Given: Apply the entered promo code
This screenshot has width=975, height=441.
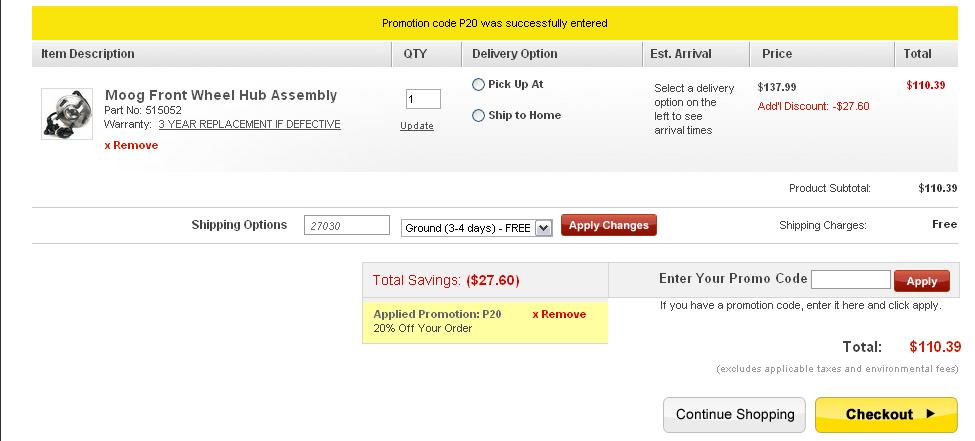Looking at the screenshot, I should coord(922,281).
